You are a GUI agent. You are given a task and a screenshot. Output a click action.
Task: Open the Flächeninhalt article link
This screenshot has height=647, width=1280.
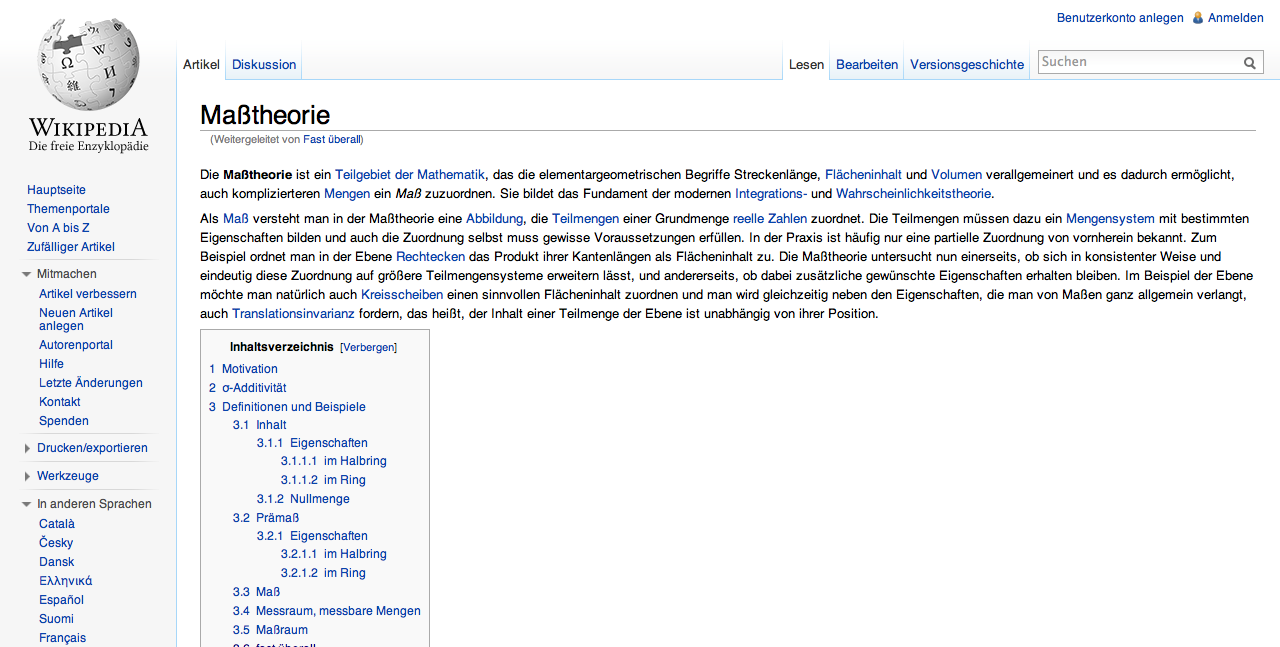click(863, 174)
